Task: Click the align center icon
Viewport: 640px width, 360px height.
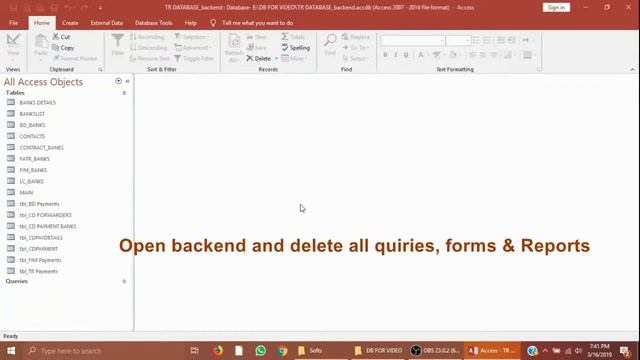Action: click(x=483, y=55)
